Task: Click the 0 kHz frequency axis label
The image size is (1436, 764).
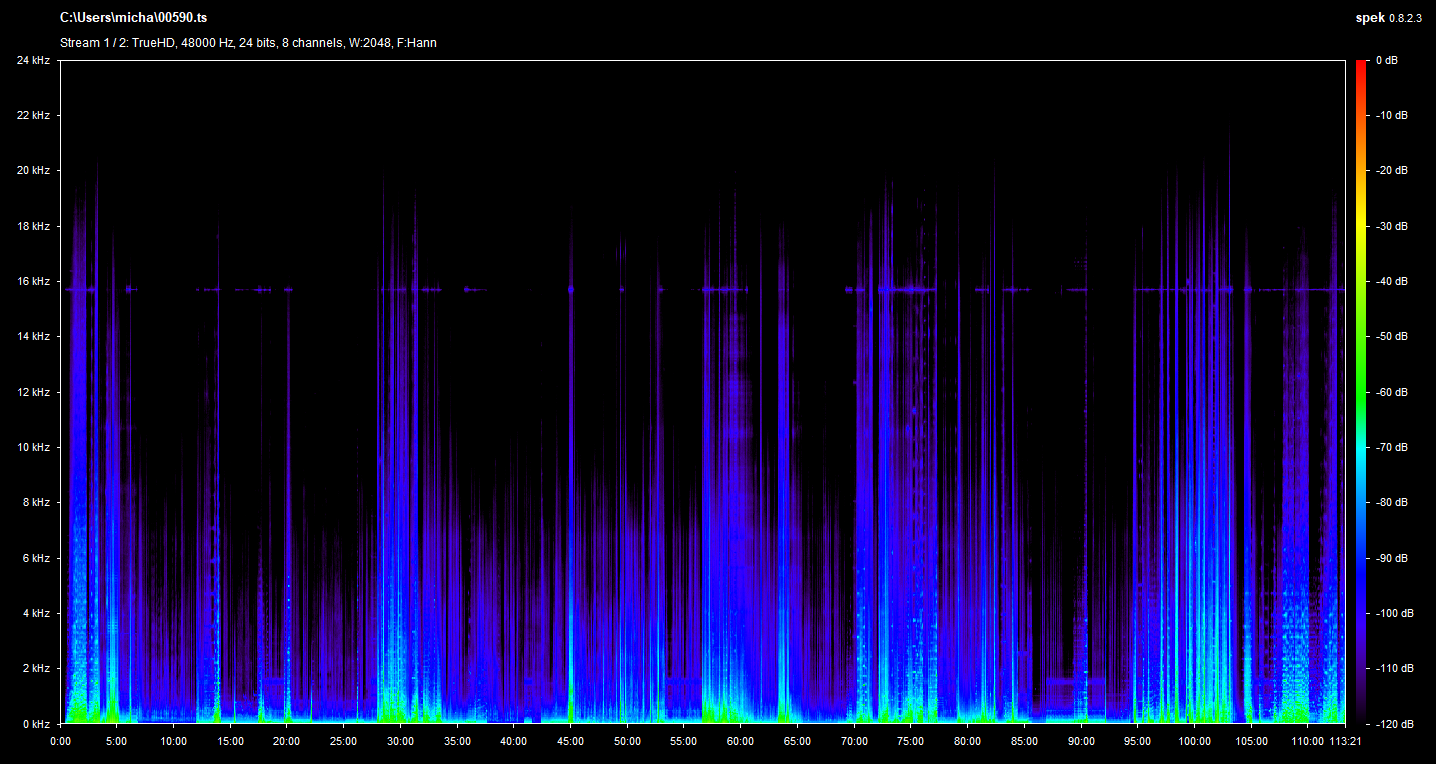Action: coord(35,723)
